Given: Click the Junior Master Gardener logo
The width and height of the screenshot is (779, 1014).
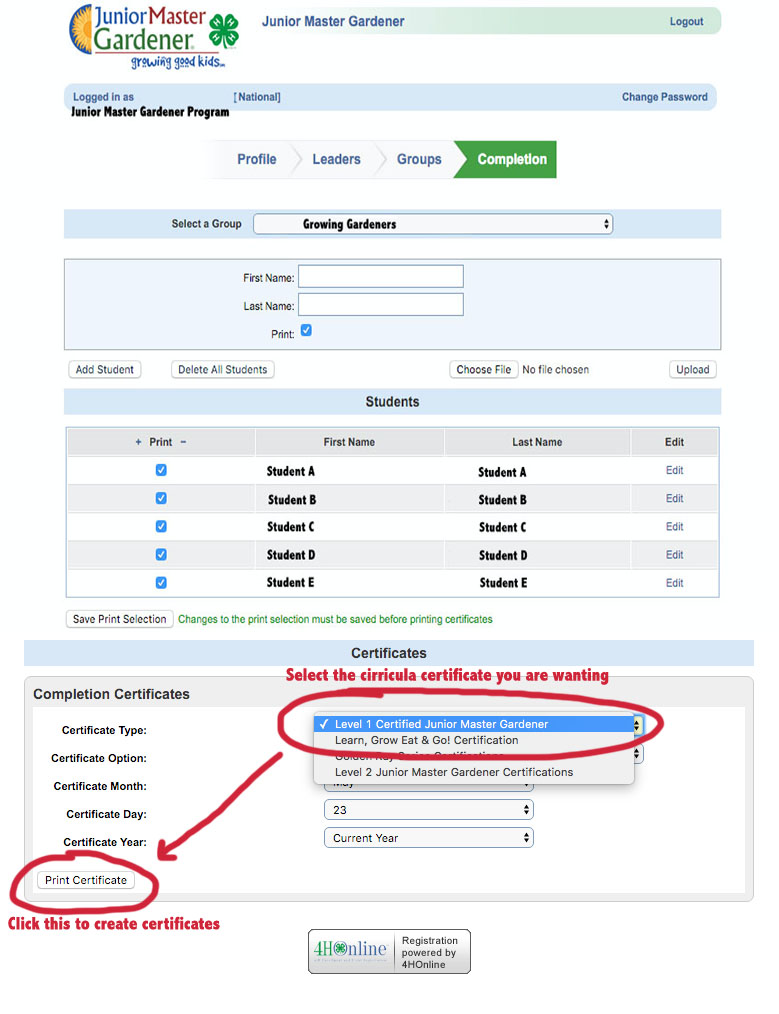Looking at the screenshot, I should click(153, 36).
